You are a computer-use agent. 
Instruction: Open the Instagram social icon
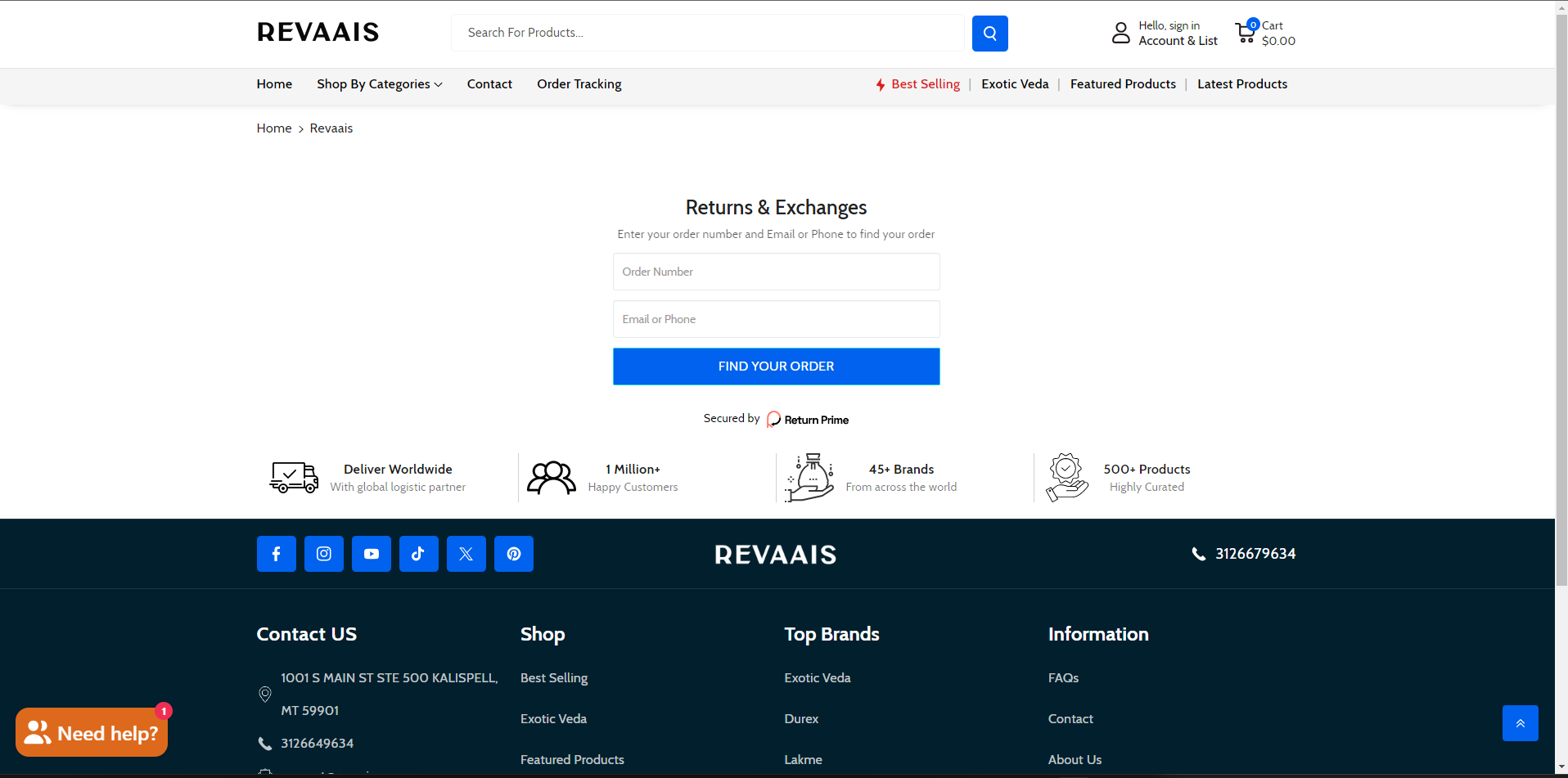point(324,554)
